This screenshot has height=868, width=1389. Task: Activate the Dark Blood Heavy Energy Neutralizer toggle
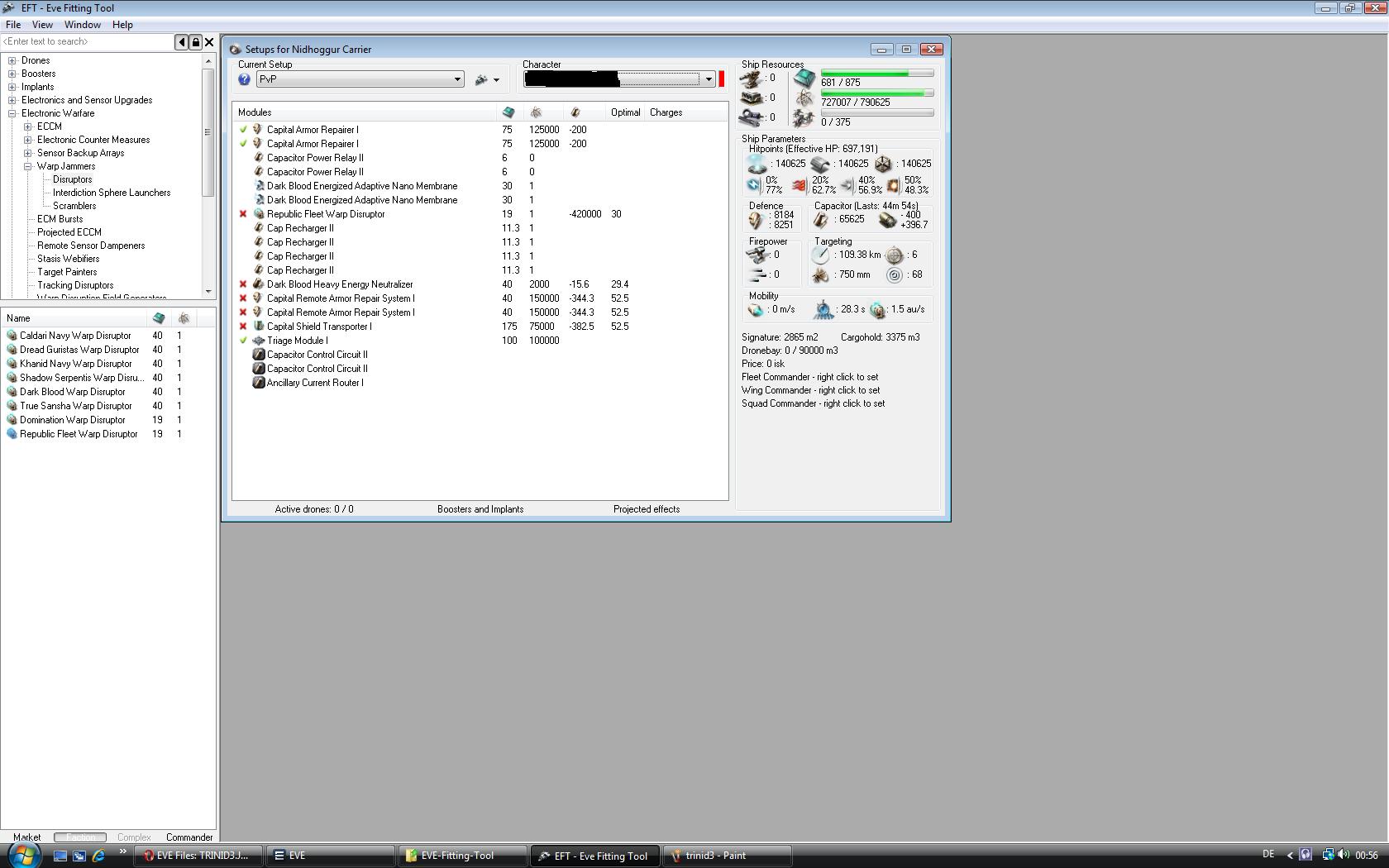pos(243,284)
